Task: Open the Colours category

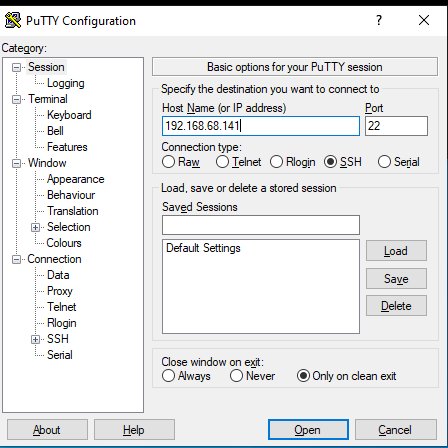Action: click(x=64, y=243)
